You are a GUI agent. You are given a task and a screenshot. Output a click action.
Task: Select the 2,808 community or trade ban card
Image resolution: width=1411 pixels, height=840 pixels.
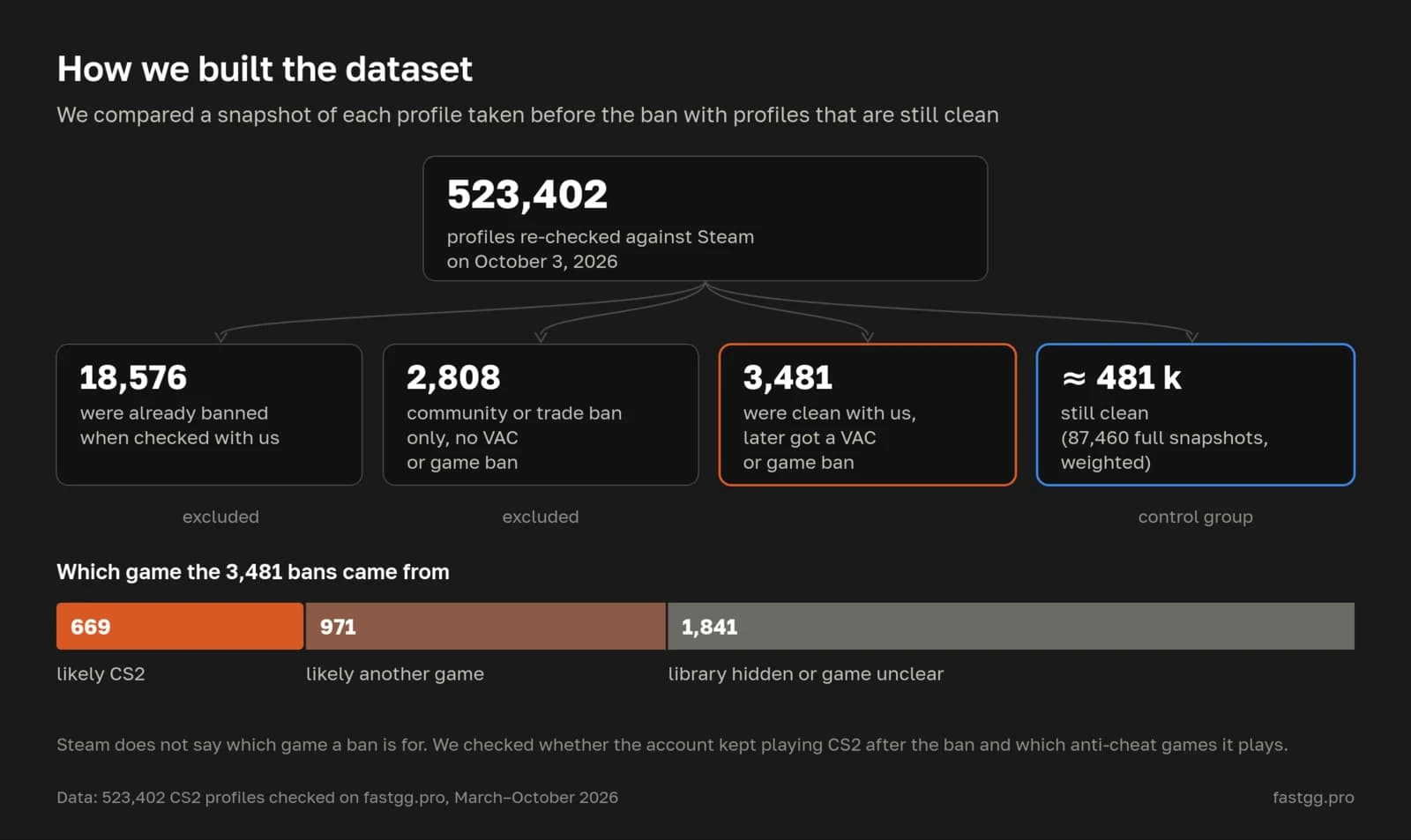541,414
